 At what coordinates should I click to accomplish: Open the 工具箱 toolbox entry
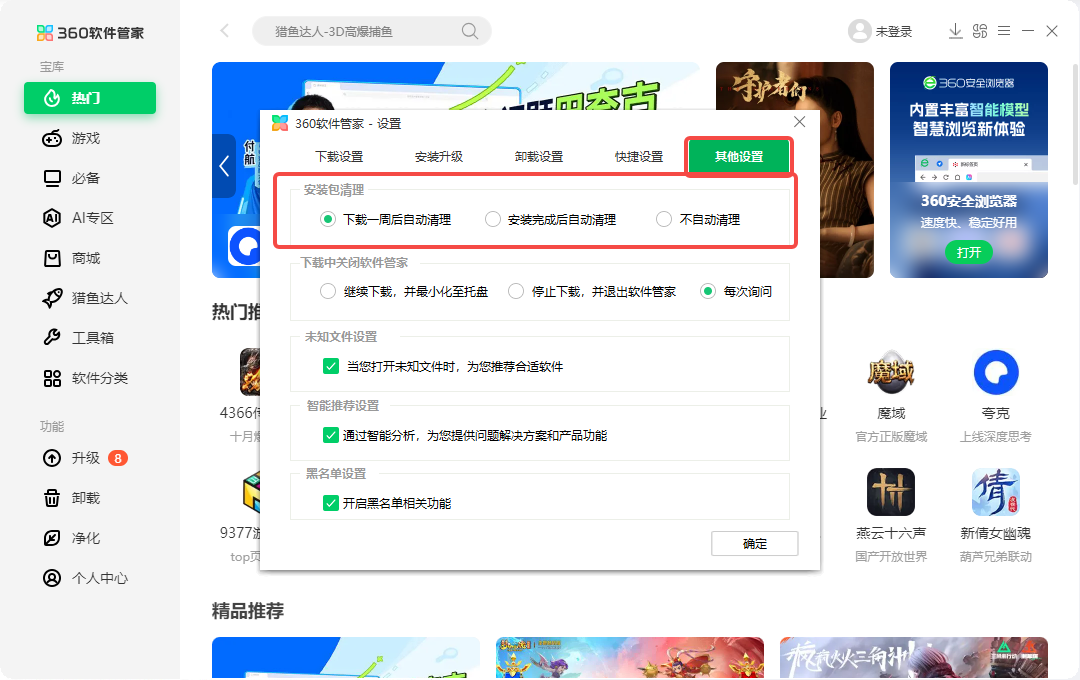79,338
